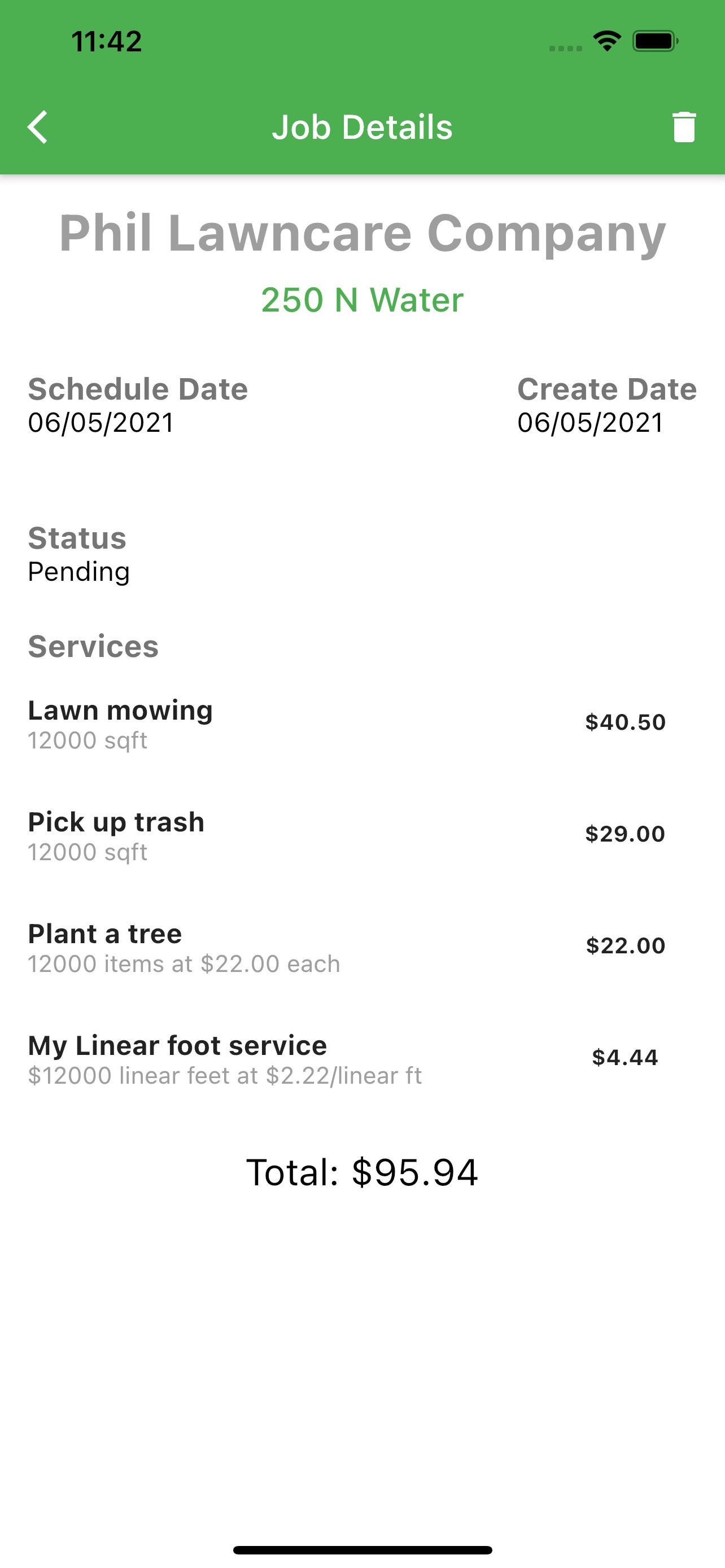Open the Plant a tree service
This screenshot has height=1568, width=725.
pos(362,948)
